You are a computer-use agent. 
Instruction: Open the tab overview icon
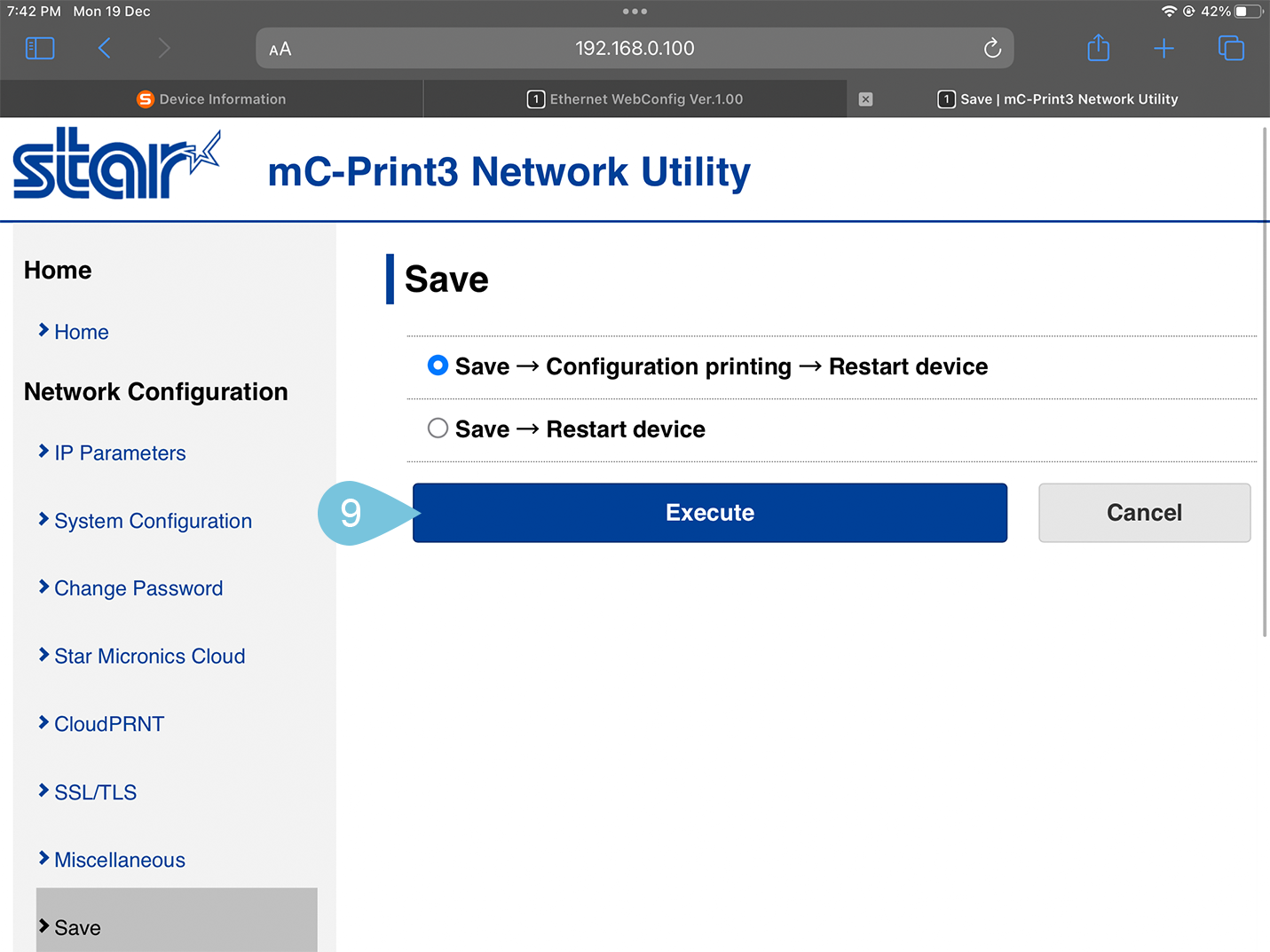tap(1231, 48)
